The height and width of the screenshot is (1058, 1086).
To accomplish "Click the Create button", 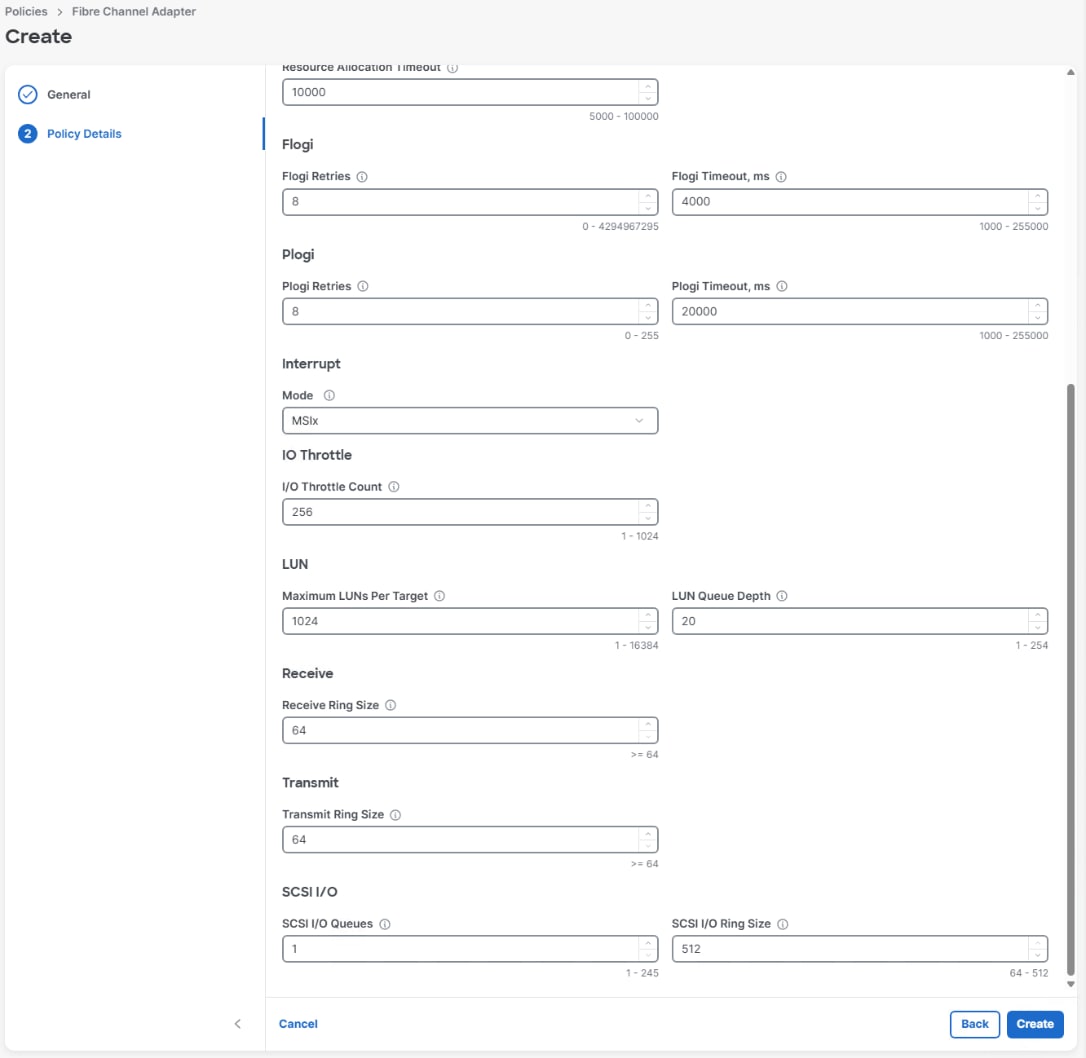I will tap(1035, 1024).
